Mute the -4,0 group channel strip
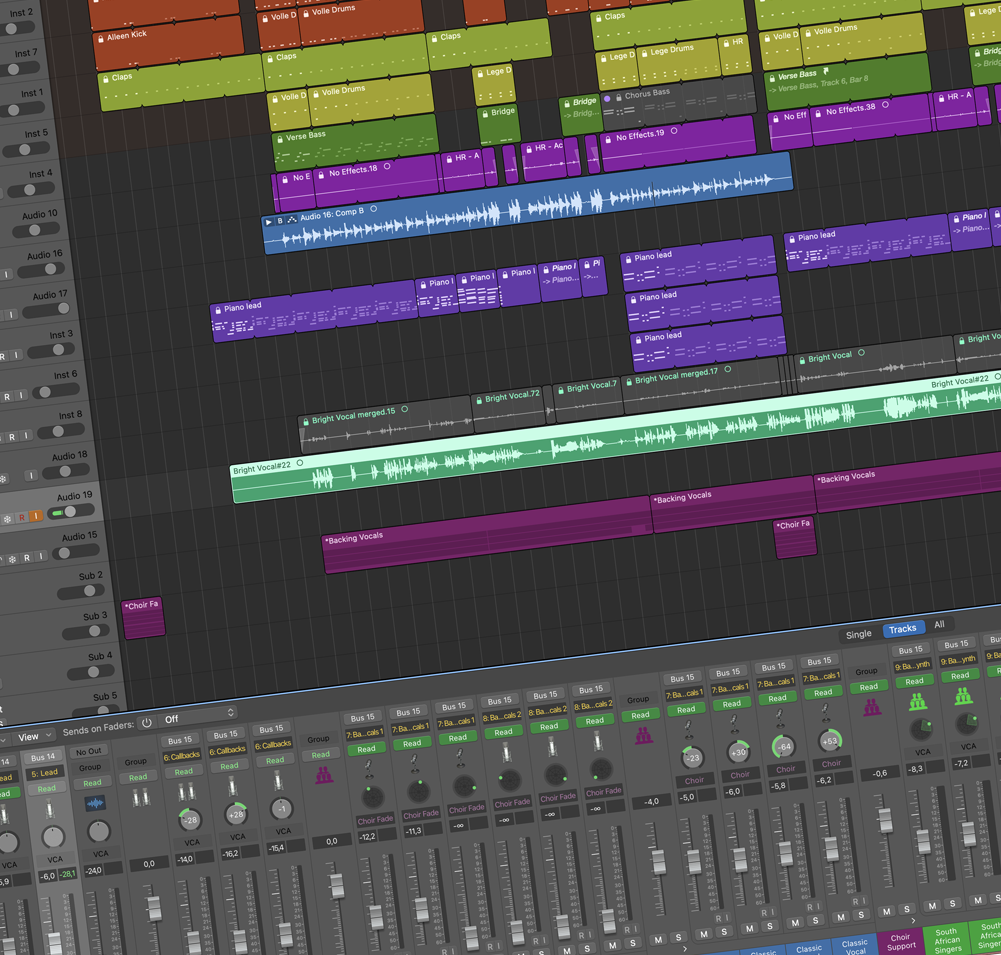 [x=658, y=940]
